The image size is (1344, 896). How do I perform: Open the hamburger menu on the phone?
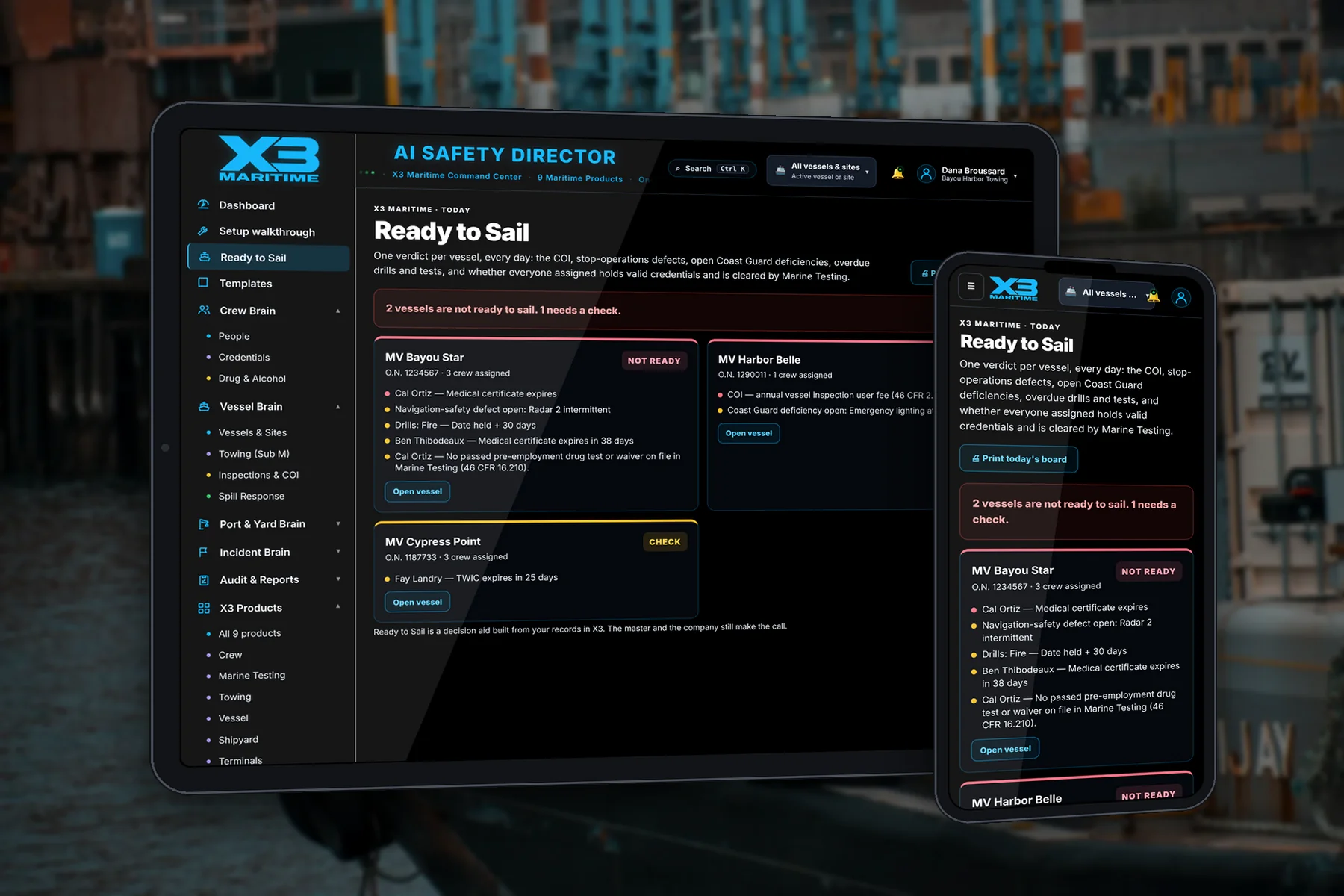pyautogui.click(x=971, y=285)
